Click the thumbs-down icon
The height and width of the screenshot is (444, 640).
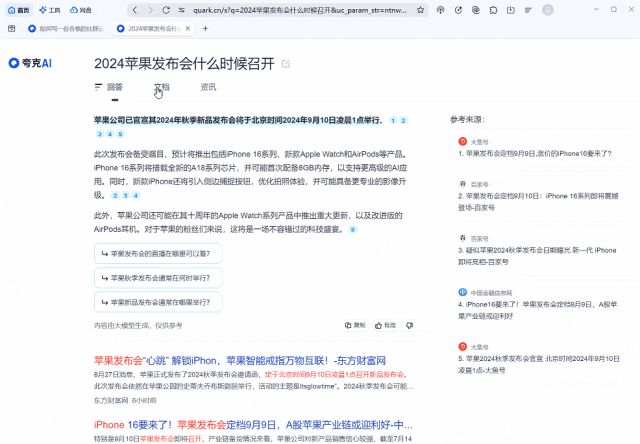(409, 325)
